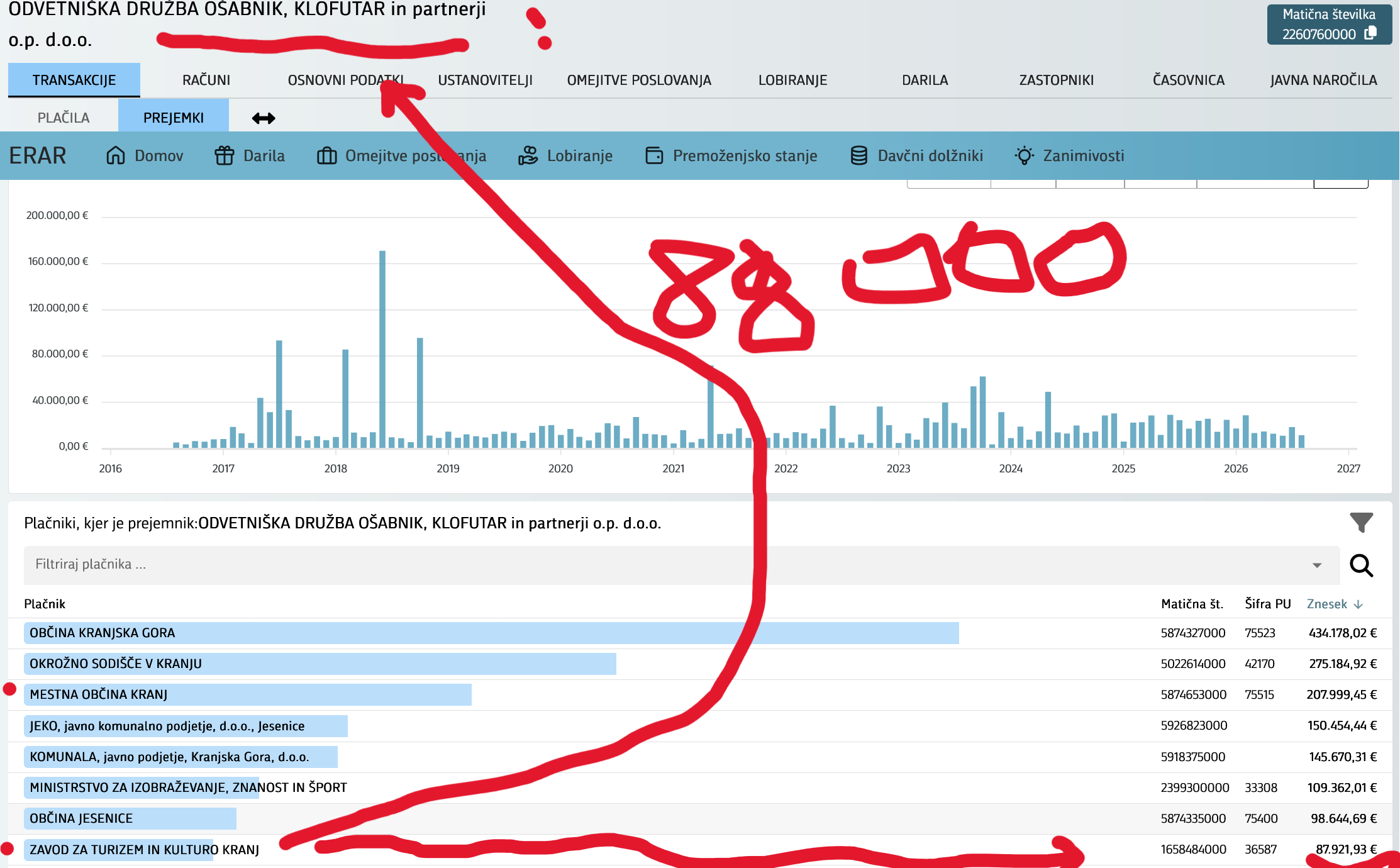This screenshot has height=868, width=1400.
Task: Open the USTANOVITELJI tab
Action: [486, 80]
